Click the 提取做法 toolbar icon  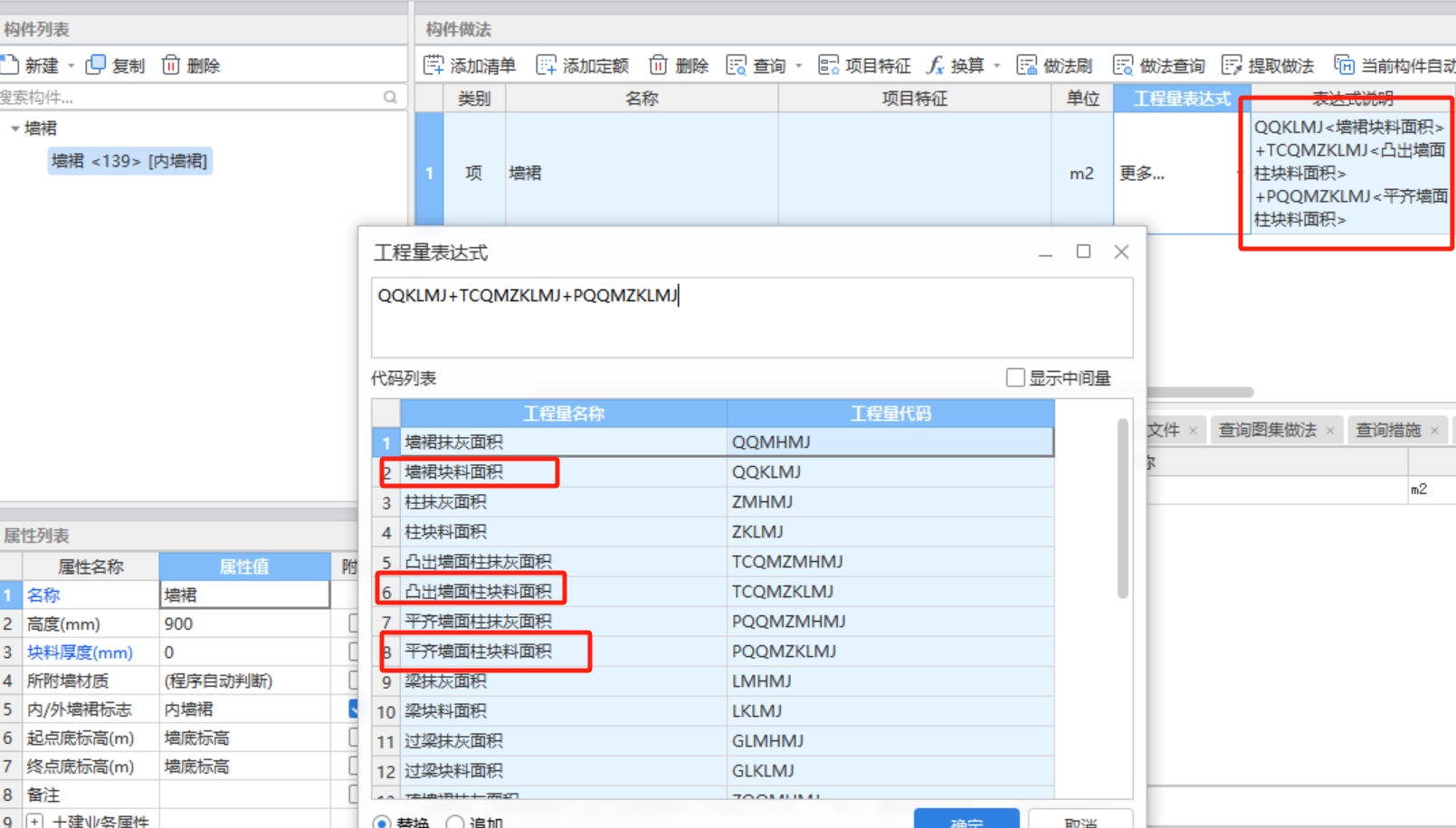[x=1232, y=65]
